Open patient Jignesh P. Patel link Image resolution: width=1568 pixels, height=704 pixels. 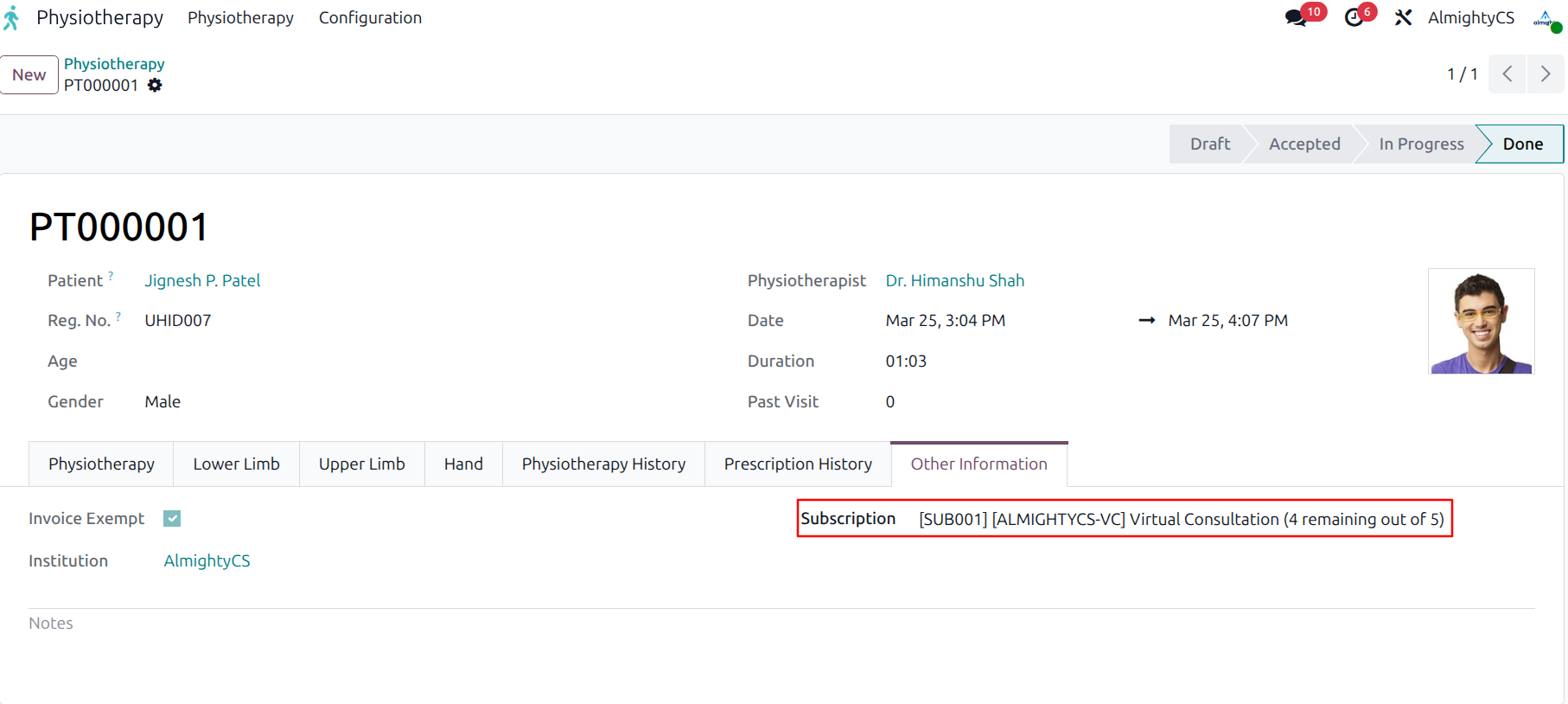(202, 280)
